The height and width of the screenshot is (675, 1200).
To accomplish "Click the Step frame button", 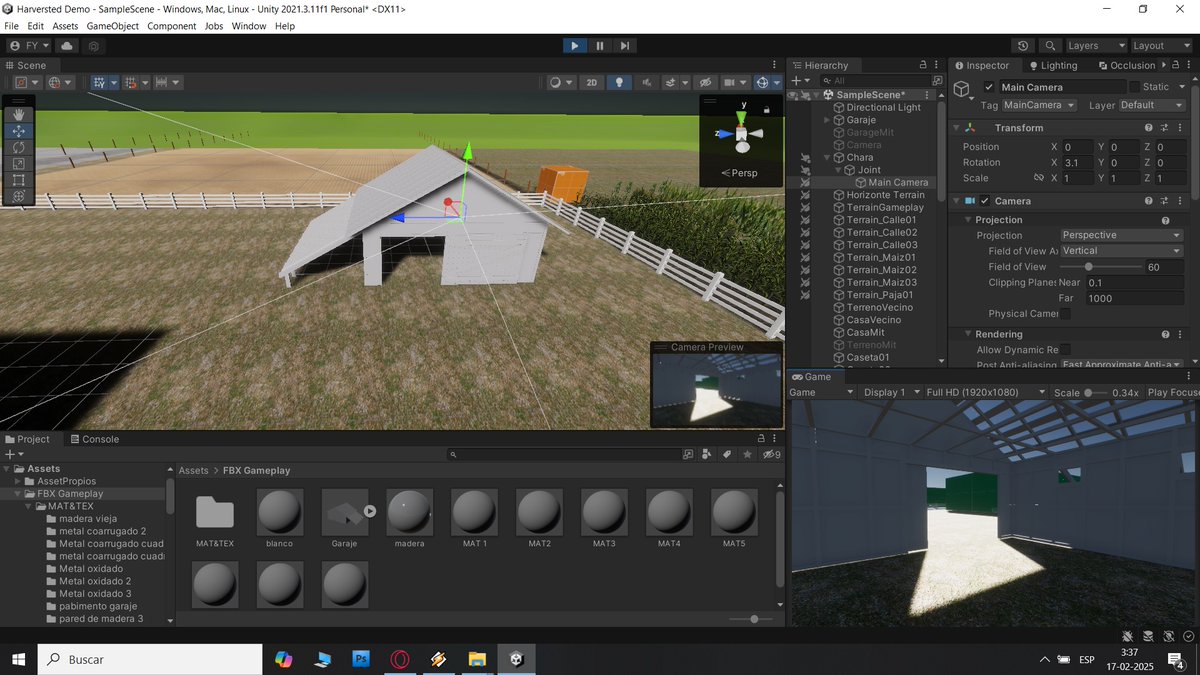I will pyautogui.click(x=624, y=45).
